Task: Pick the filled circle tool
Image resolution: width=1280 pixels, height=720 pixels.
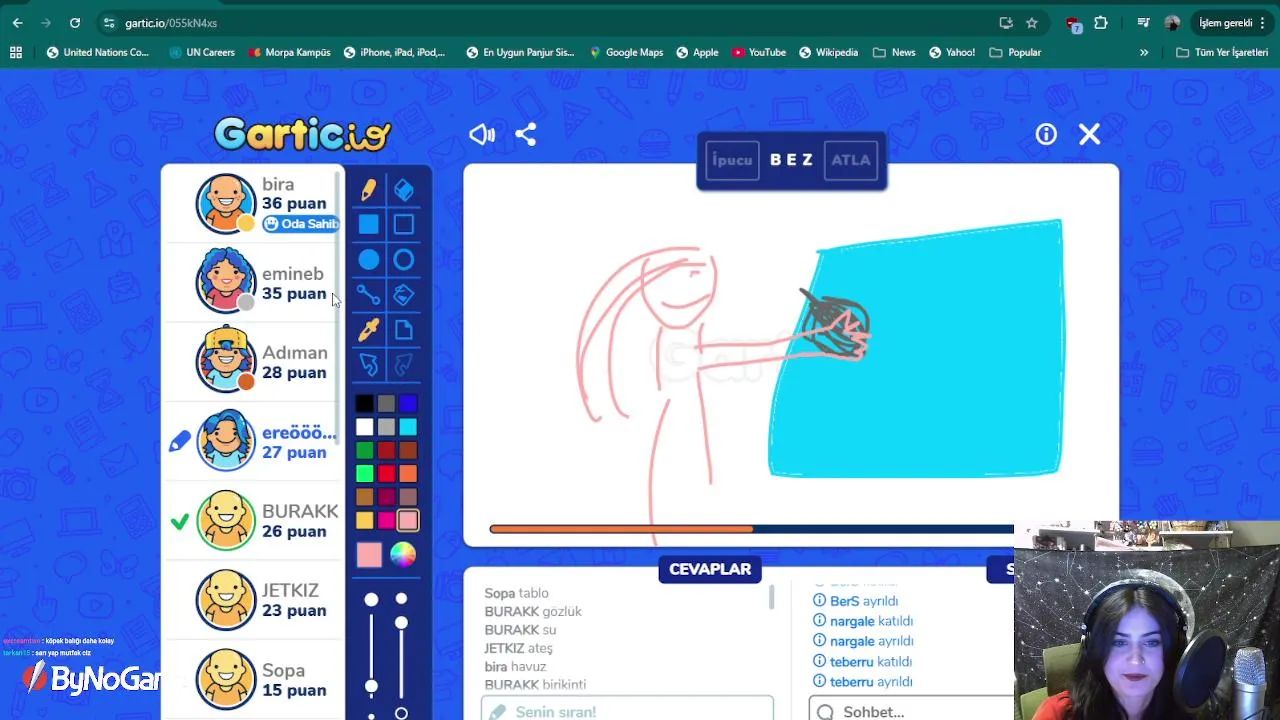Action: [x=368, y=260]
